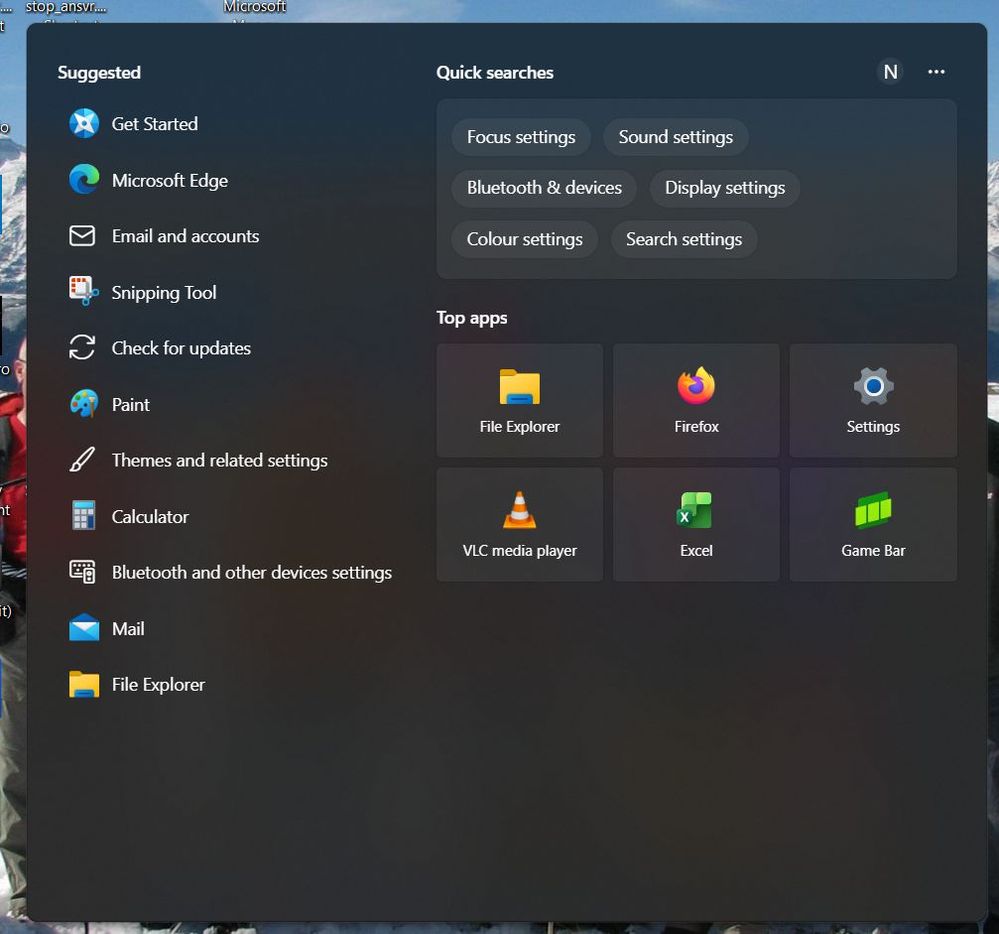
Task: Click the Check for updates refresh icon
Action: coord(82,348)
